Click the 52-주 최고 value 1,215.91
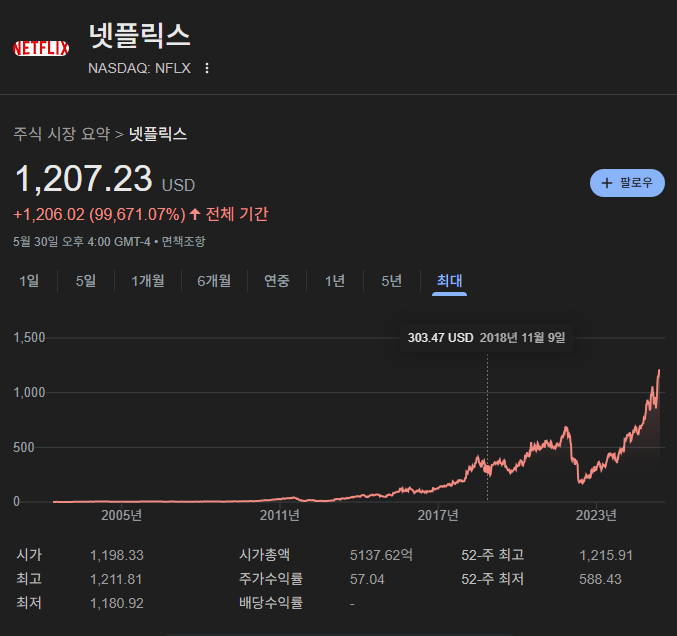Image resolution: width=677 pixels, height=636 pixels. 606,555
